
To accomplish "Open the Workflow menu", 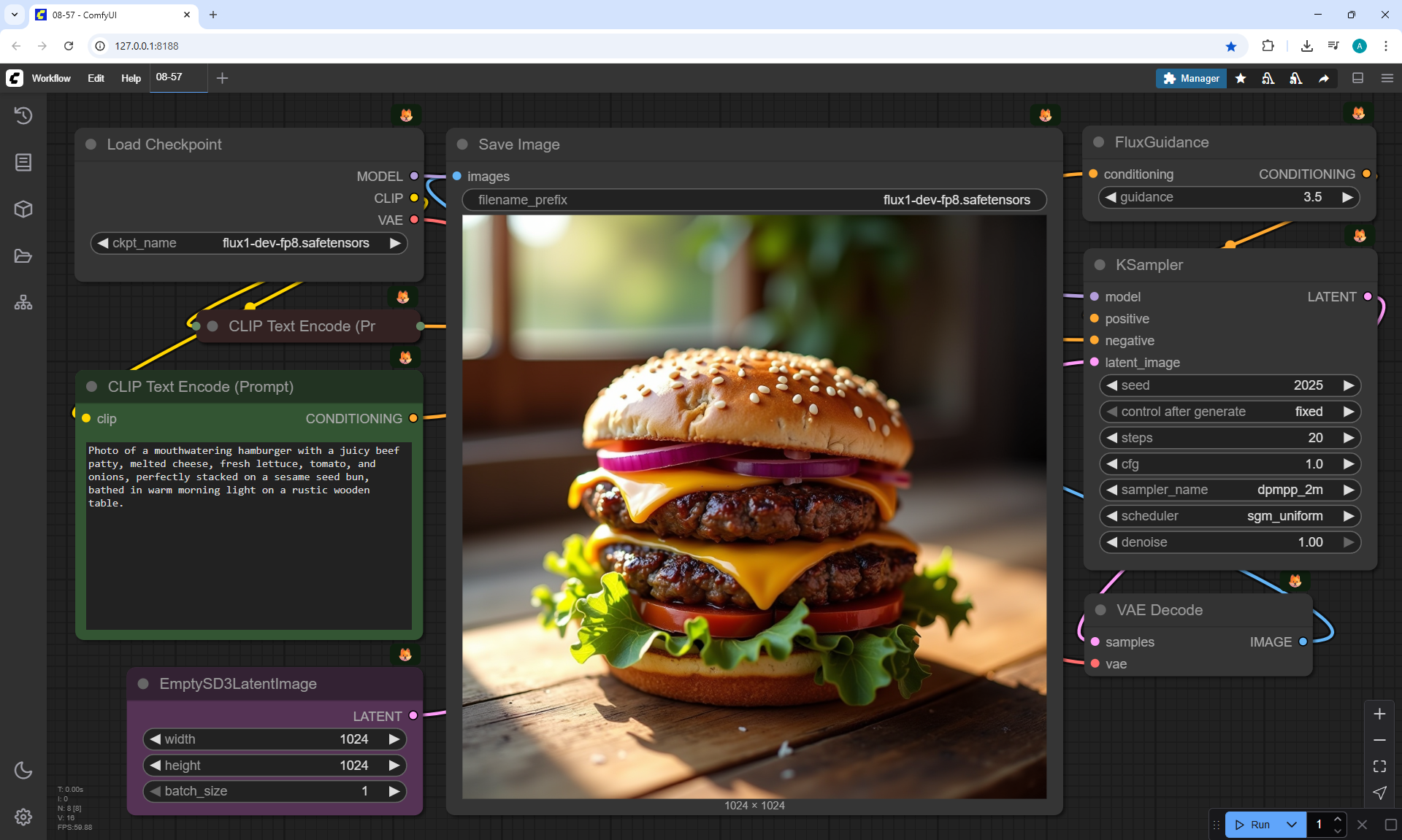I will 51,78.
